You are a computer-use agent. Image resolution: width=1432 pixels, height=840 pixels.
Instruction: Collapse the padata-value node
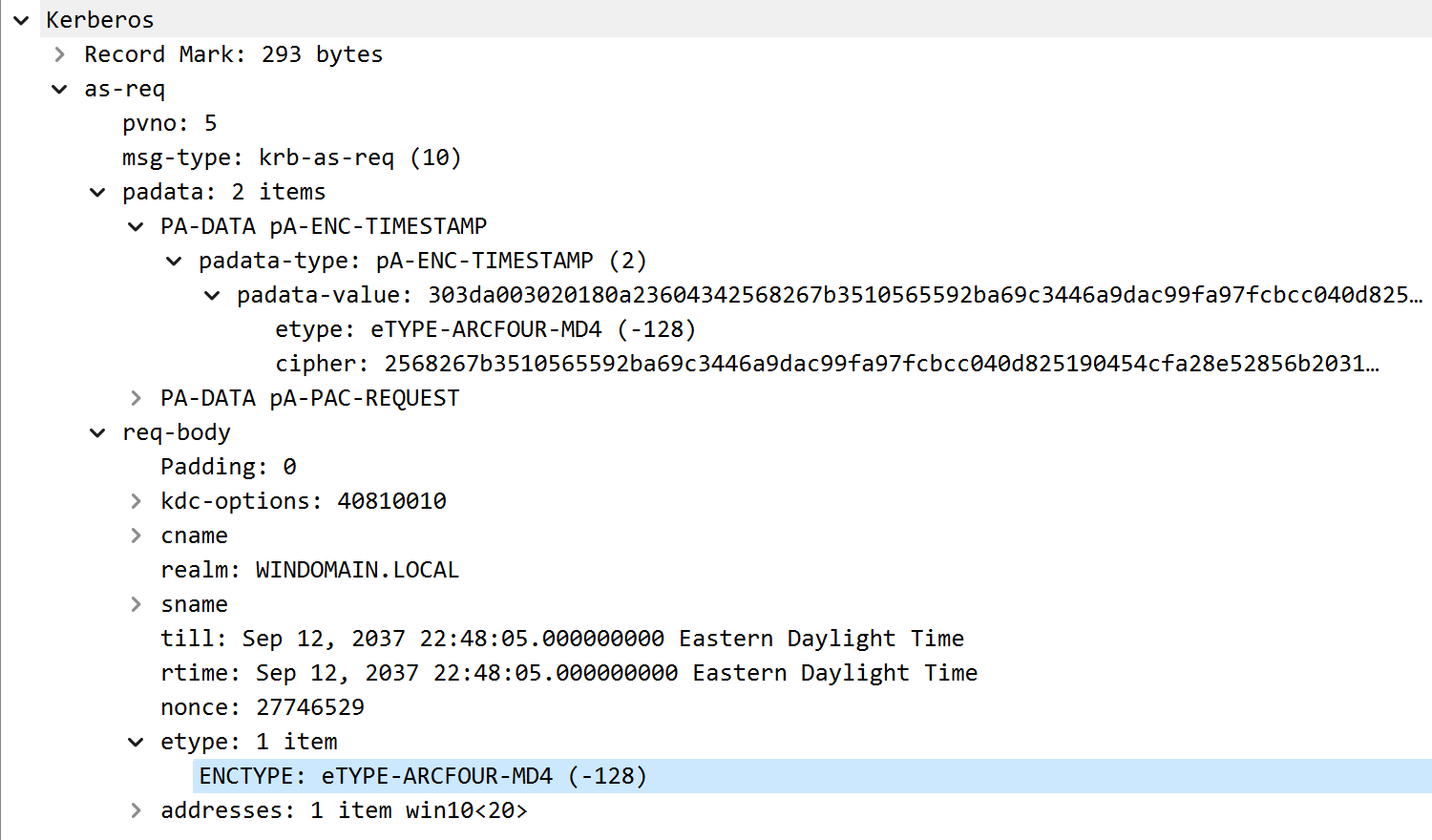[212, 295]
